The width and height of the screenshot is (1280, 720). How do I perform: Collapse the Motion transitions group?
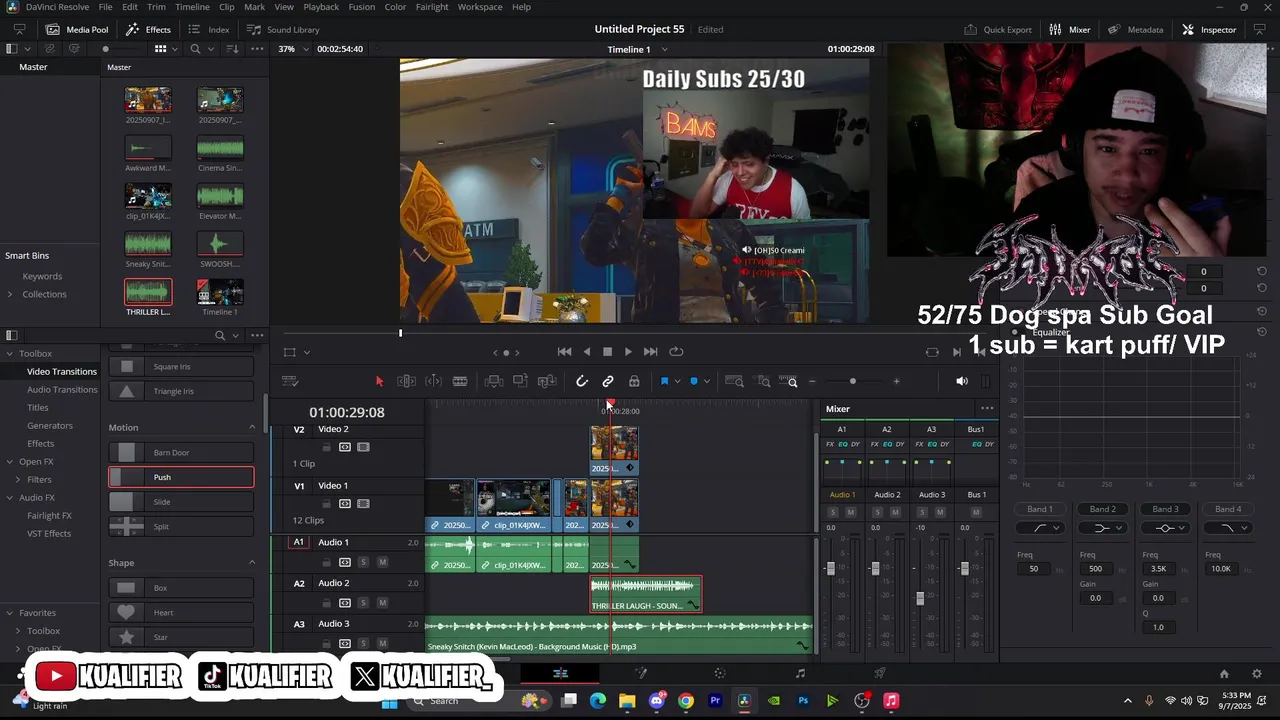(251, 428)
